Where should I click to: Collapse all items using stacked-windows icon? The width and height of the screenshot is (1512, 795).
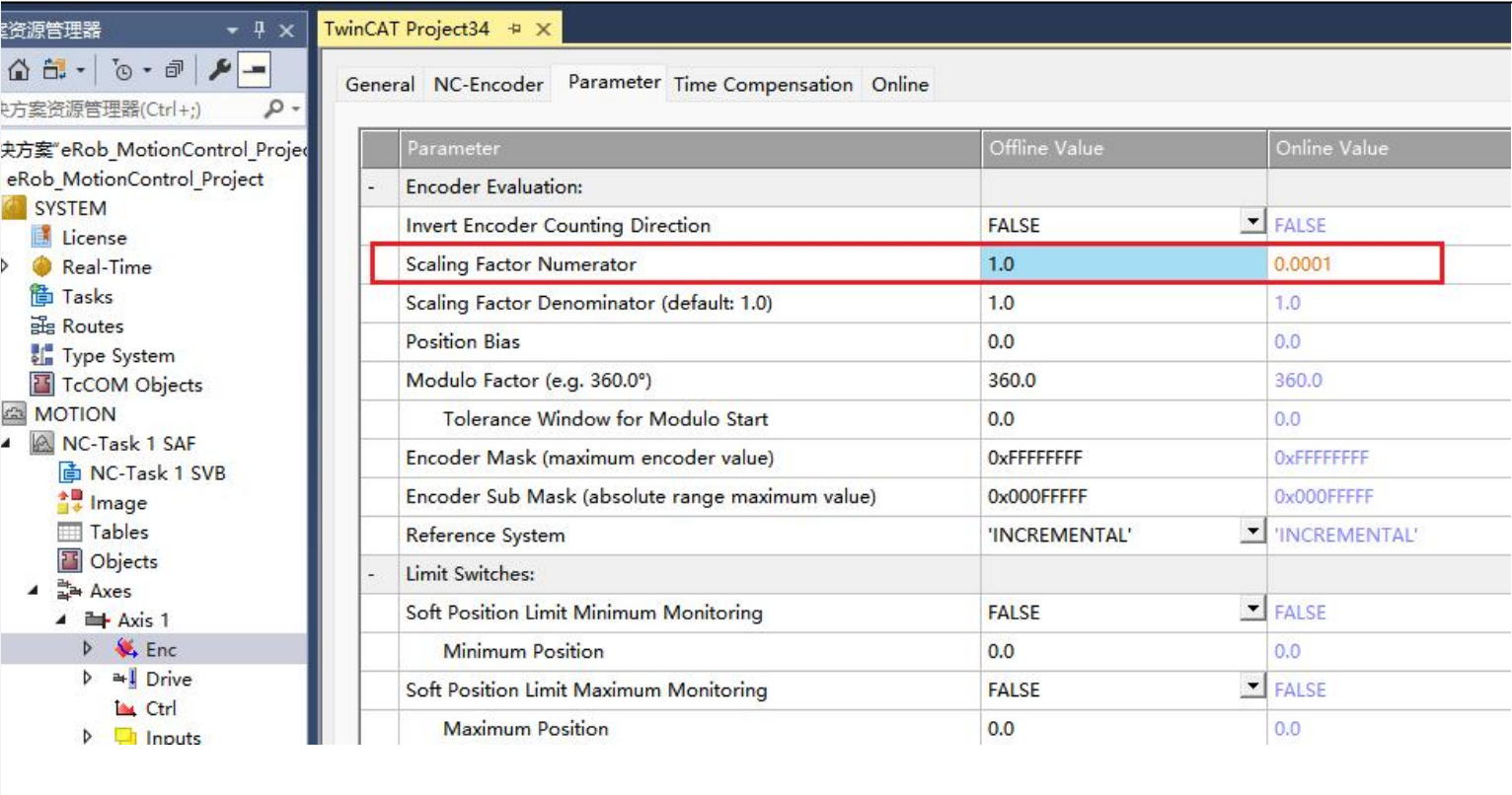point(175,70)
